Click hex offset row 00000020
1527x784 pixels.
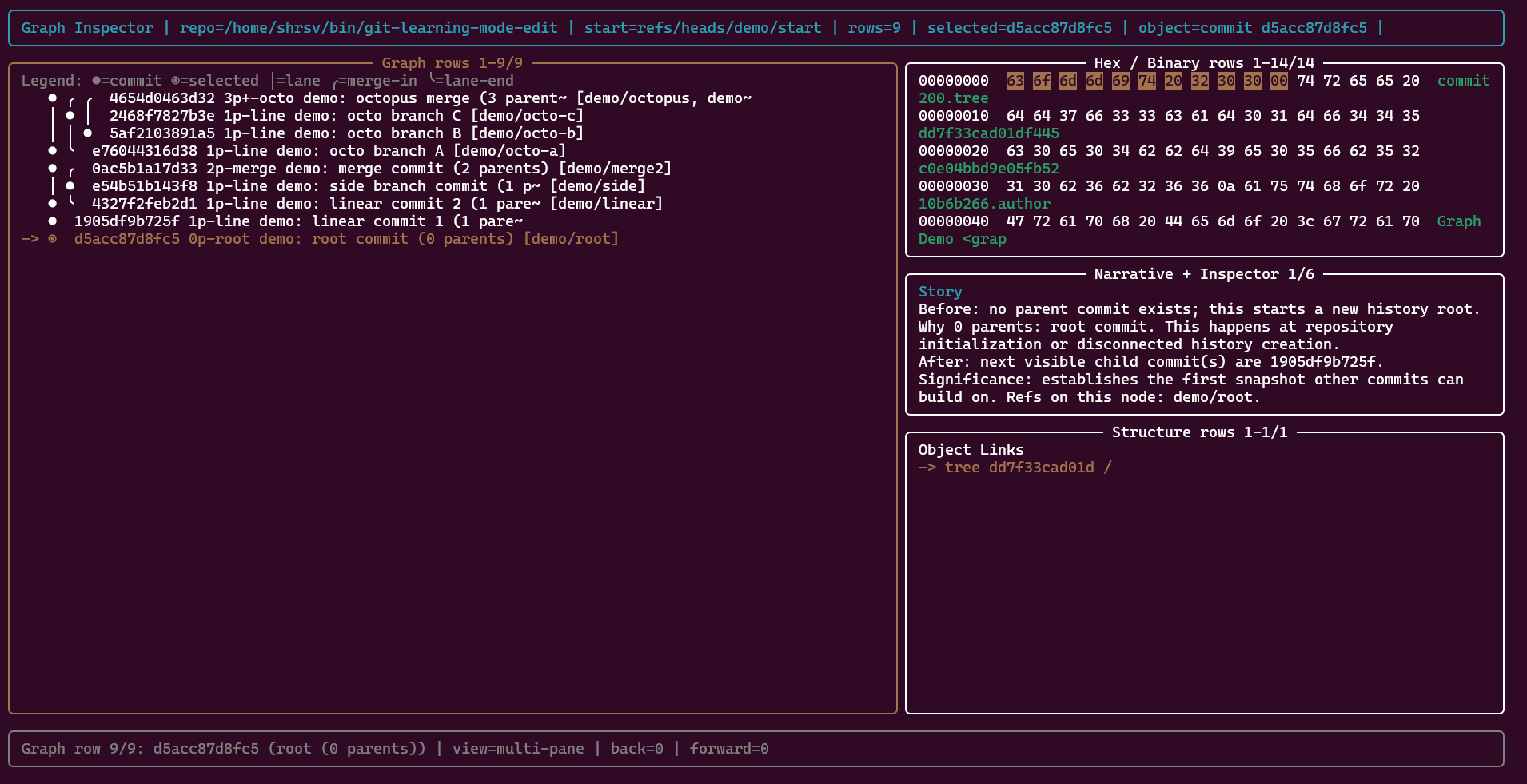pos(954,151)
